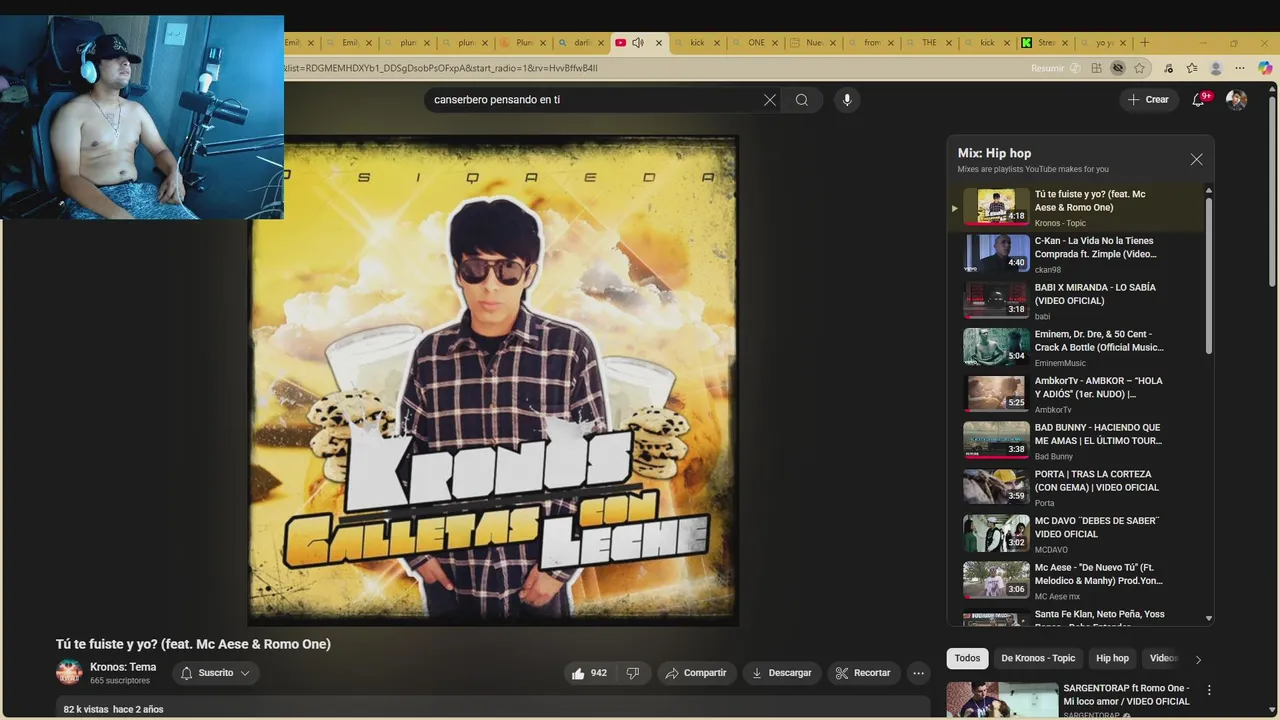Screen dimensions: 1280x720
Task: Select the De Kronos - Topic chip
Action: pyautogui.click(x=1038, y=658)
